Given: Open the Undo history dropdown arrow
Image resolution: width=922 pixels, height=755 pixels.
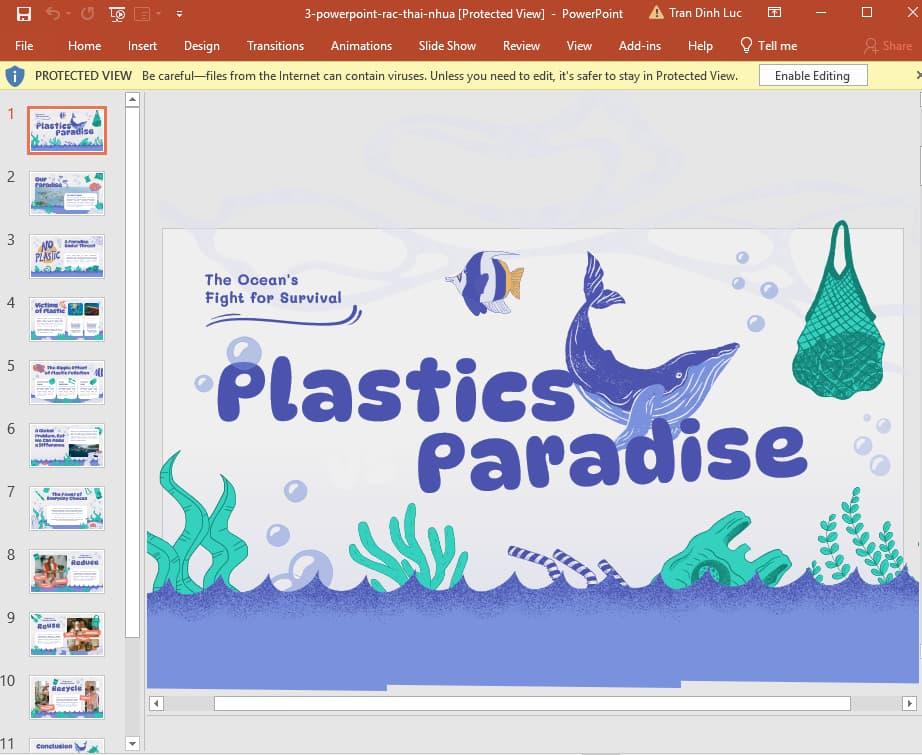Looking at the screenshot, I should (x=67, y=13).
